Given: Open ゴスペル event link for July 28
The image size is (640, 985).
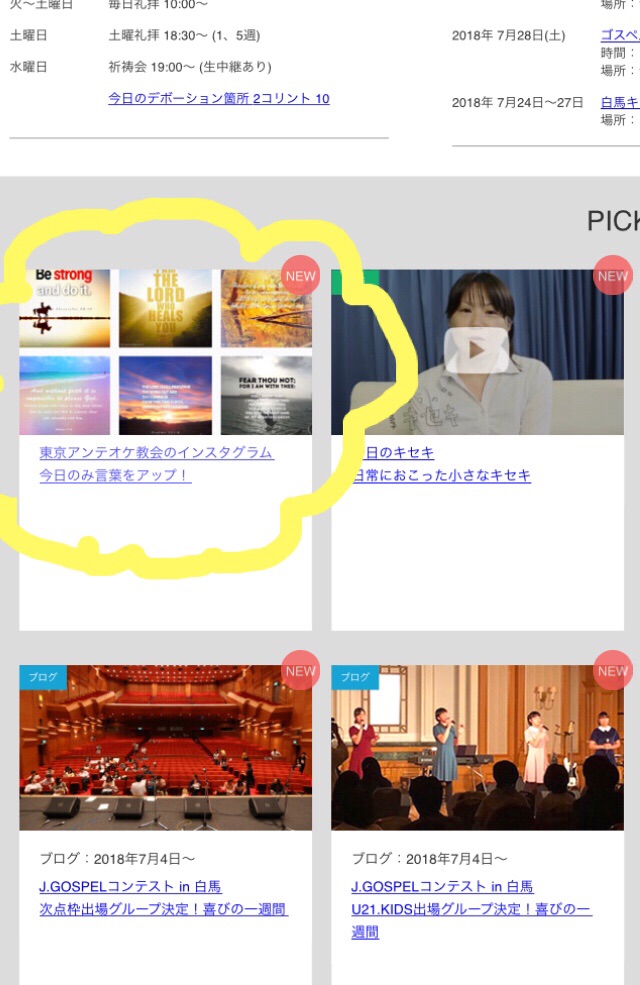Looking at the screenshot, I should coord(620,35).
